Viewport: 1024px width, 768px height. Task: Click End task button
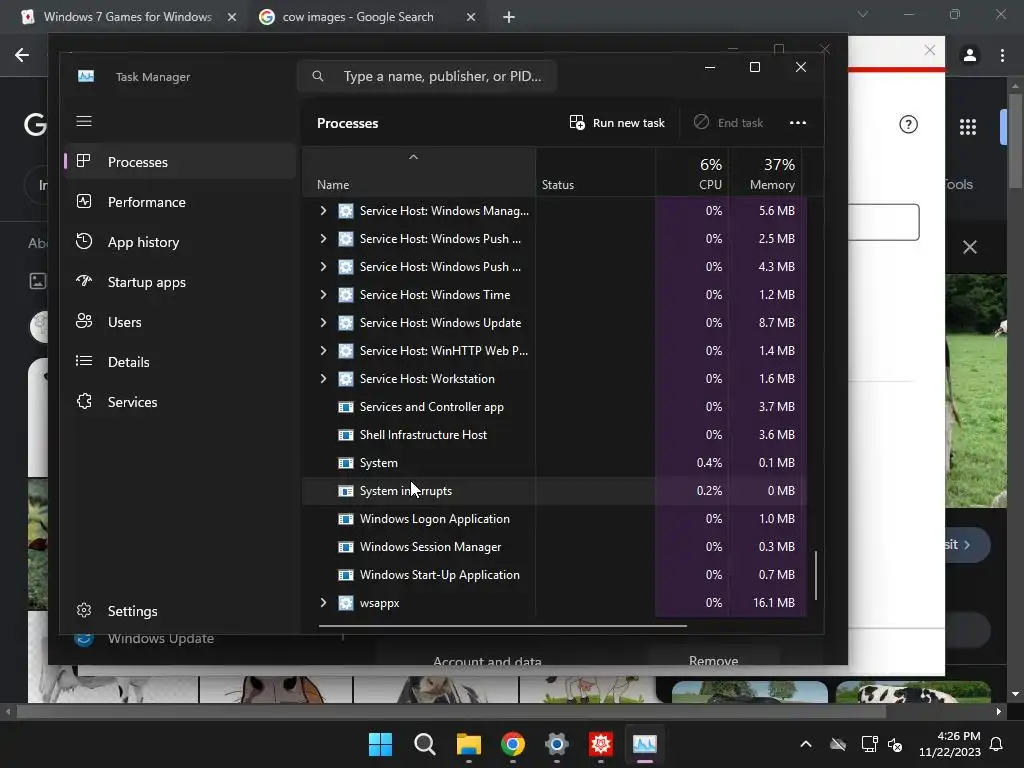tap(728, 123)
